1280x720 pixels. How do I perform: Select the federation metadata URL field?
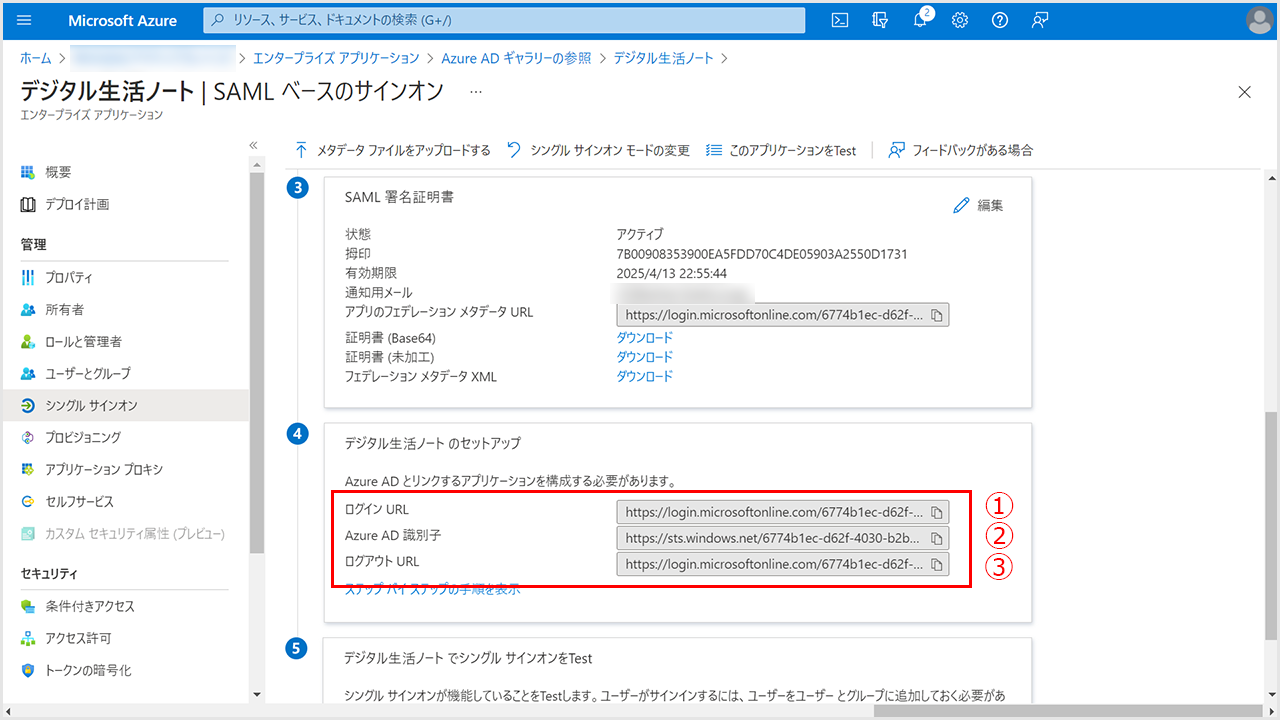(x=782, y=315)
